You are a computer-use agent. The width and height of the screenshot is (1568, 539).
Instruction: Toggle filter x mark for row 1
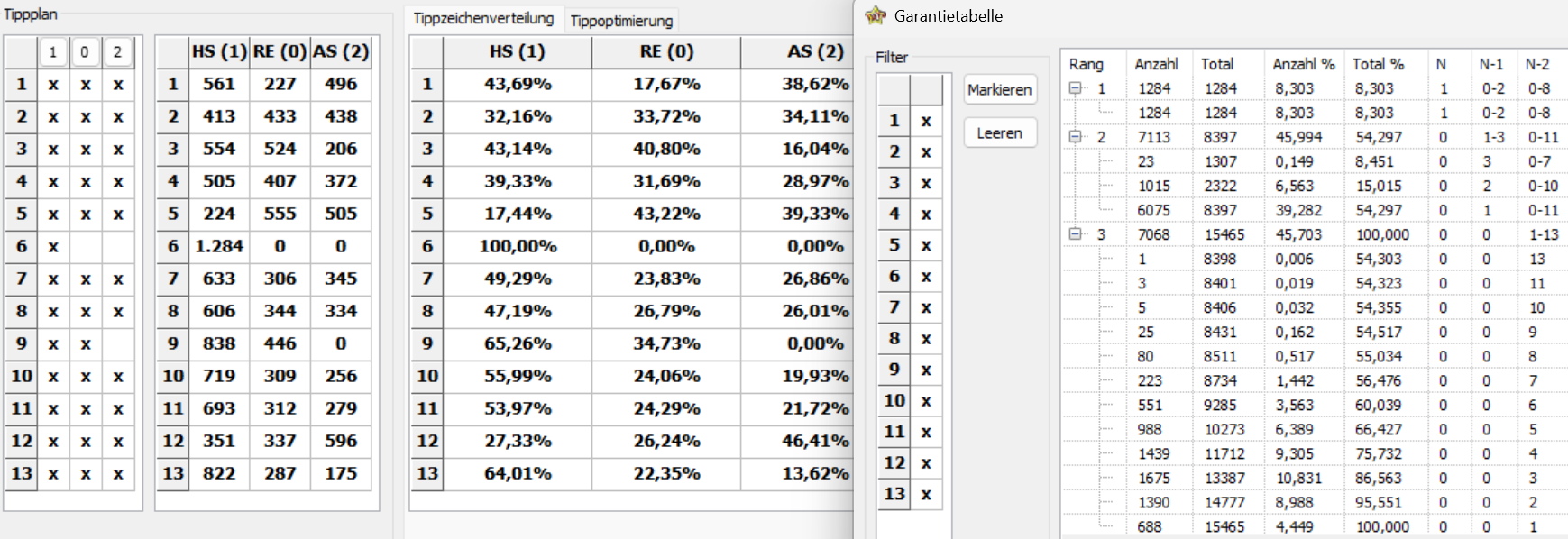click(926, 121)
